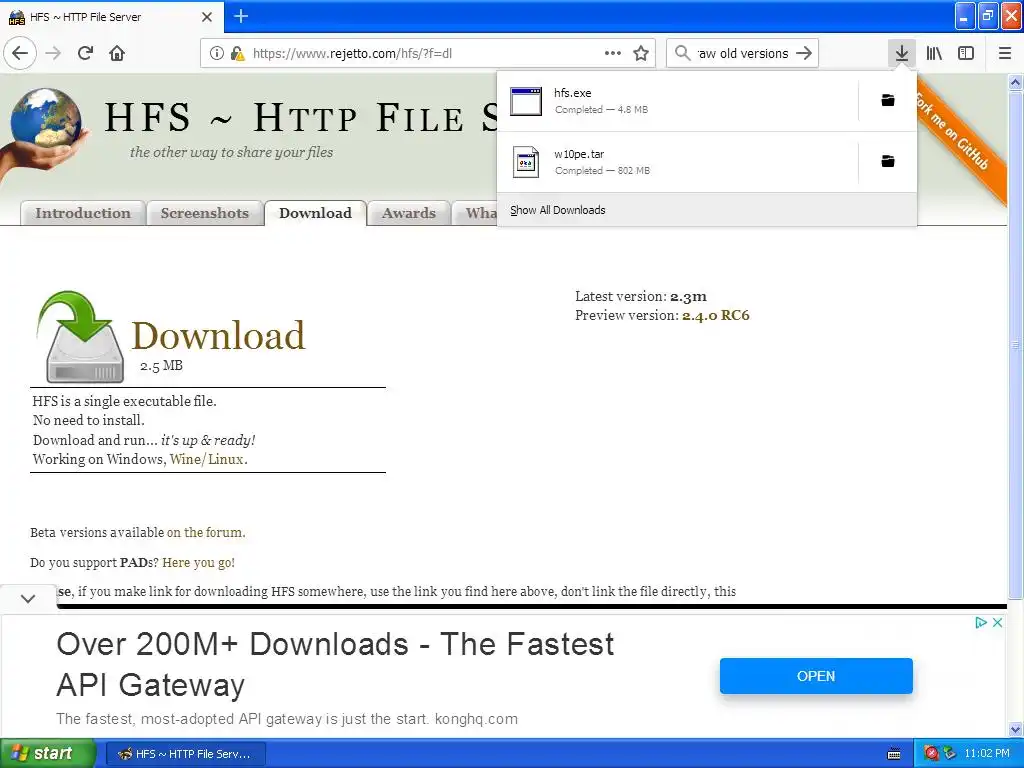Image resolution: width=1024 pixels, height=768 pixels.
Task: Close the HFS ~ HTTP File Server tab
Action: [x=207, y=17]
